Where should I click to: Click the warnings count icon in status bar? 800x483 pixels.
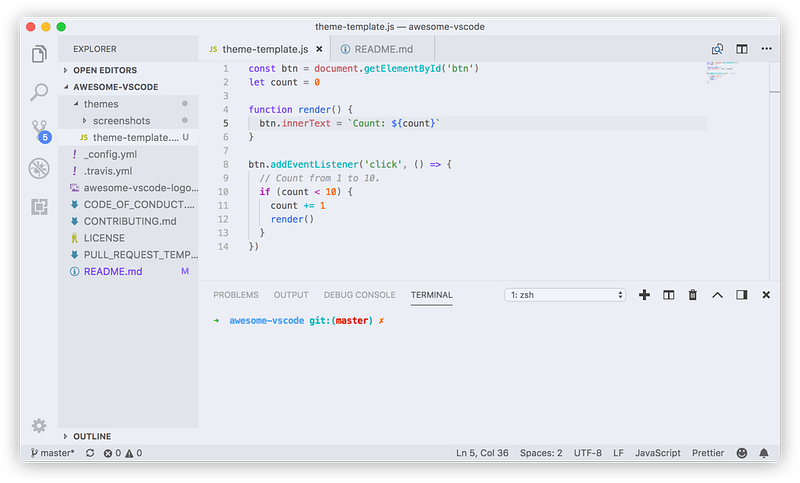(130, 453)
